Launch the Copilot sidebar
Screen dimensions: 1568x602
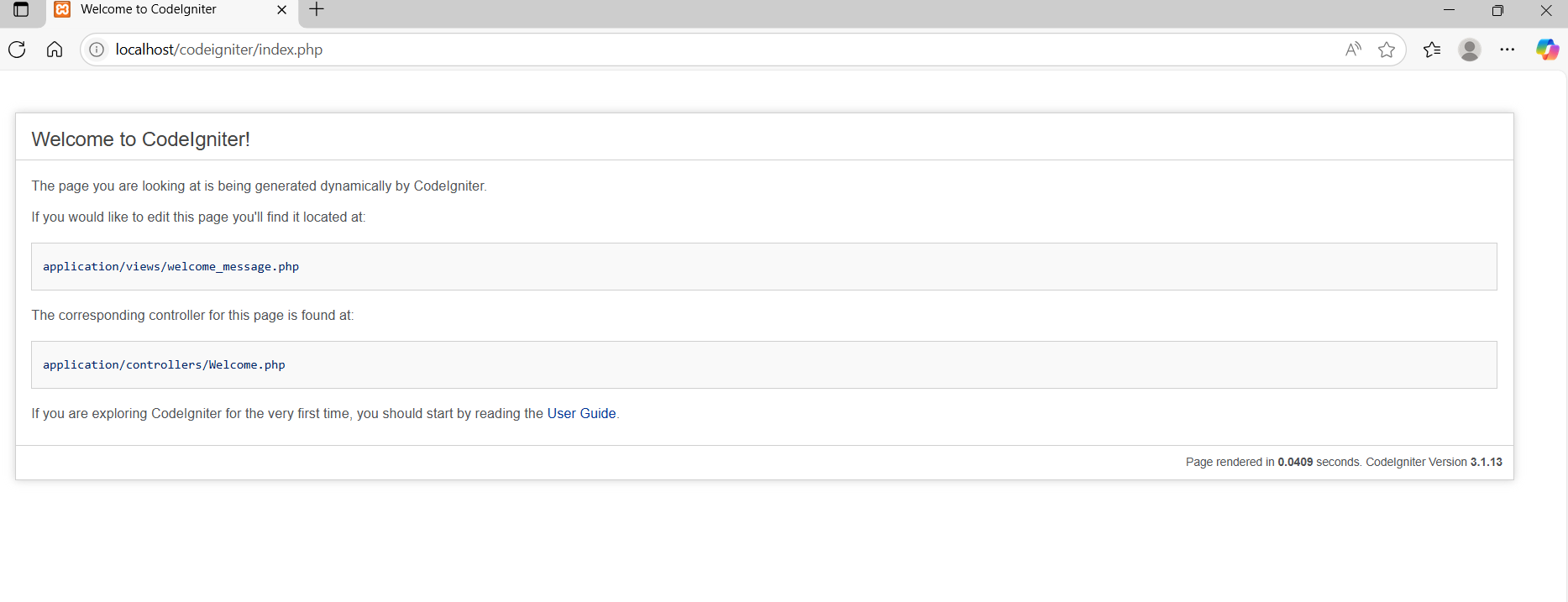point(1547,50)
